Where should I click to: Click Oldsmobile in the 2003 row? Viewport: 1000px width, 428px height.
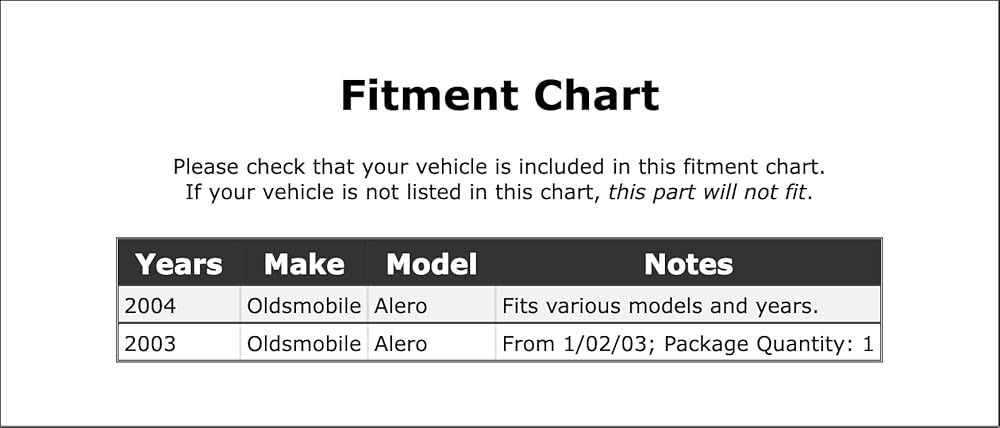[304, 344]
